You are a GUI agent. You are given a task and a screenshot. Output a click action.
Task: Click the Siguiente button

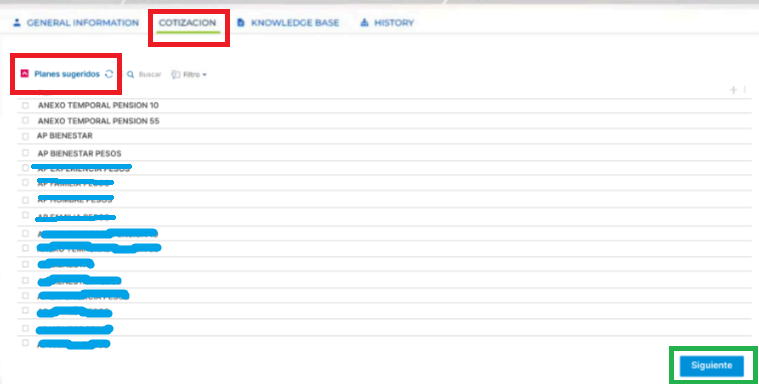712,366
